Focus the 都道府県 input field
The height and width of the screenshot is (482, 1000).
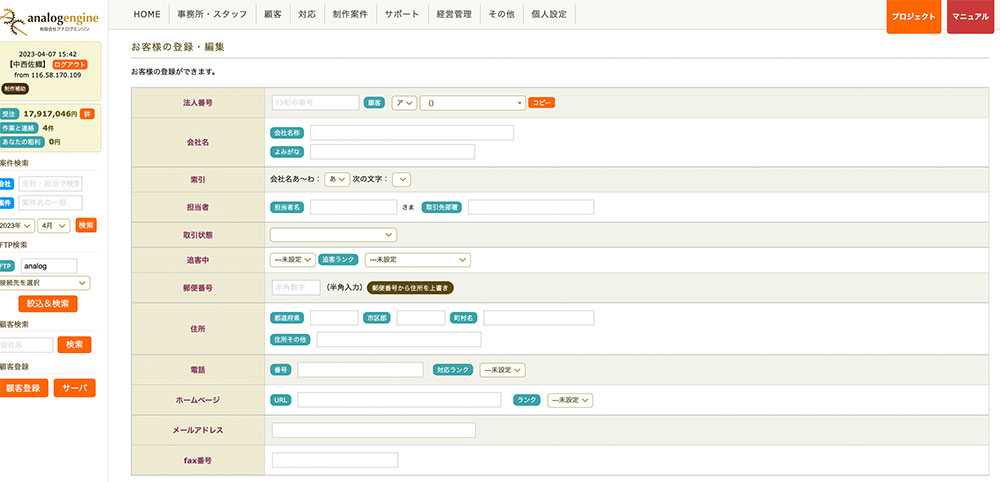pos(334,318)
